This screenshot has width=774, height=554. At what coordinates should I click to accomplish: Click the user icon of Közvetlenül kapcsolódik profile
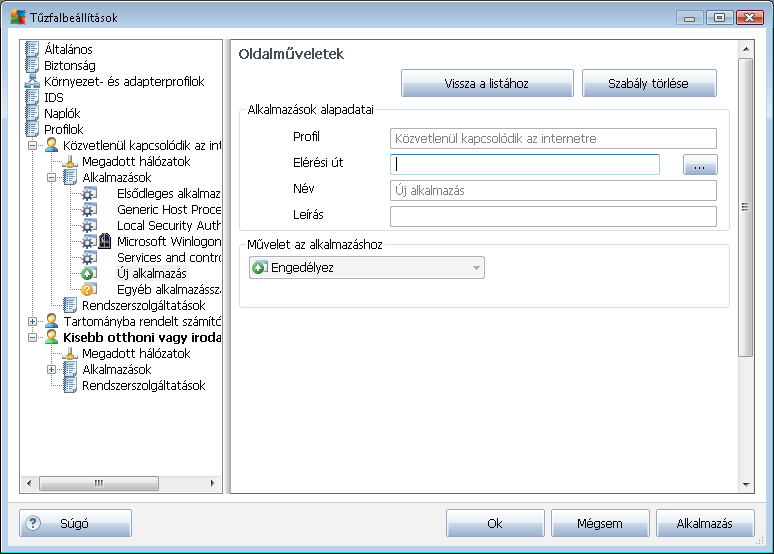click(51, 145)
